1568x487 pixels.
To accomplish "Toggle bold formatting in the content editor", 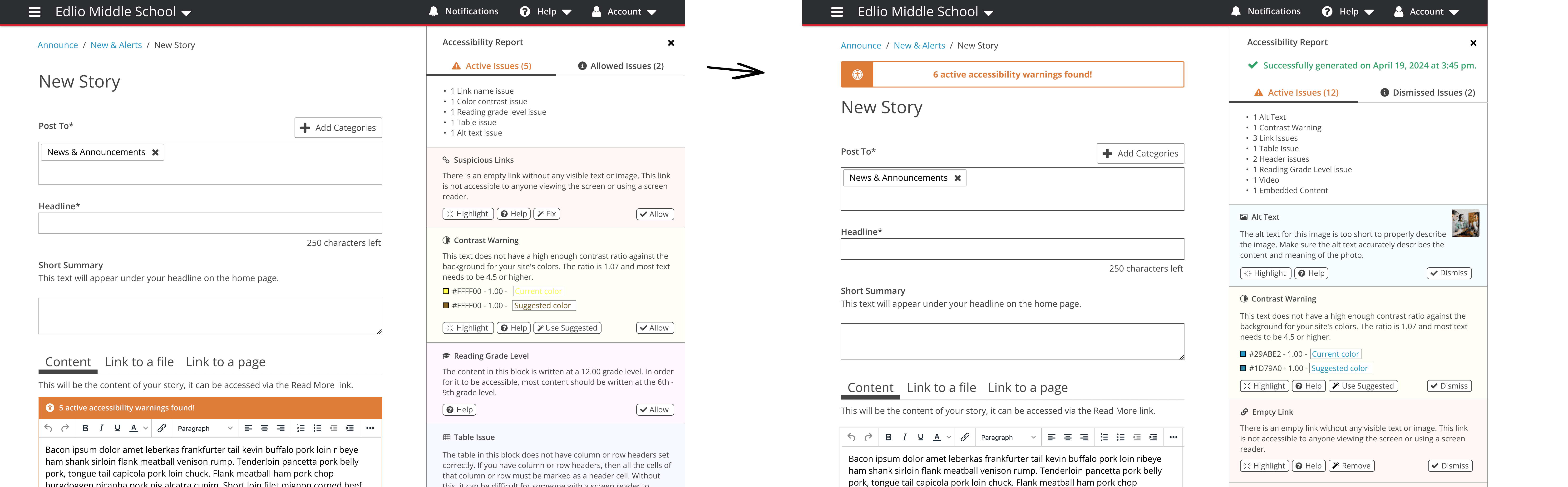I will (85, 428).
